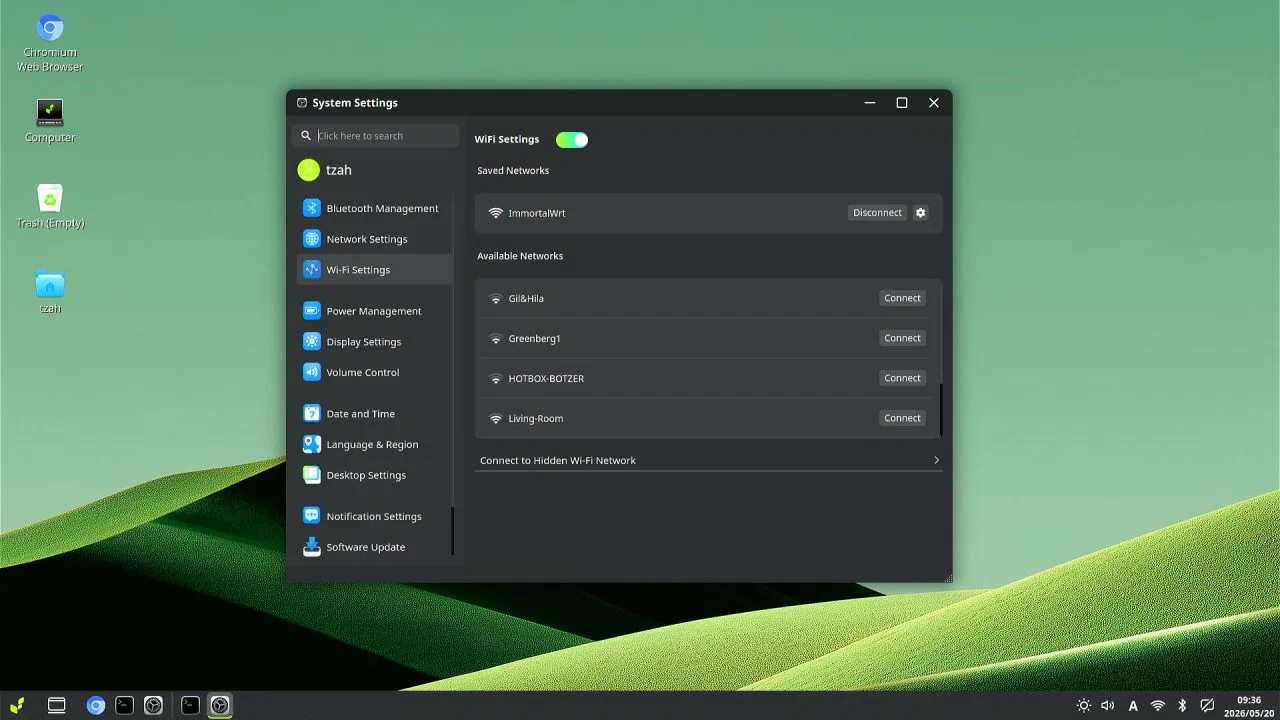Screen dimensions: 1280x720
Task: Click the settings sidebar scrollbar
Action: coord(452,531)
